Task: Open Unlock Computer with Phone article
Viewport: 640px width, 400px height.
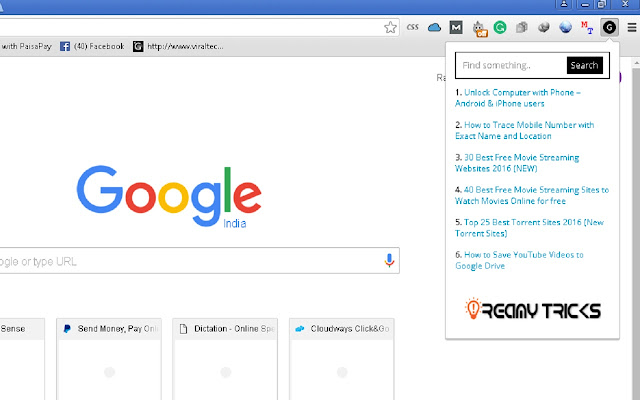Action: pos(518,98)
